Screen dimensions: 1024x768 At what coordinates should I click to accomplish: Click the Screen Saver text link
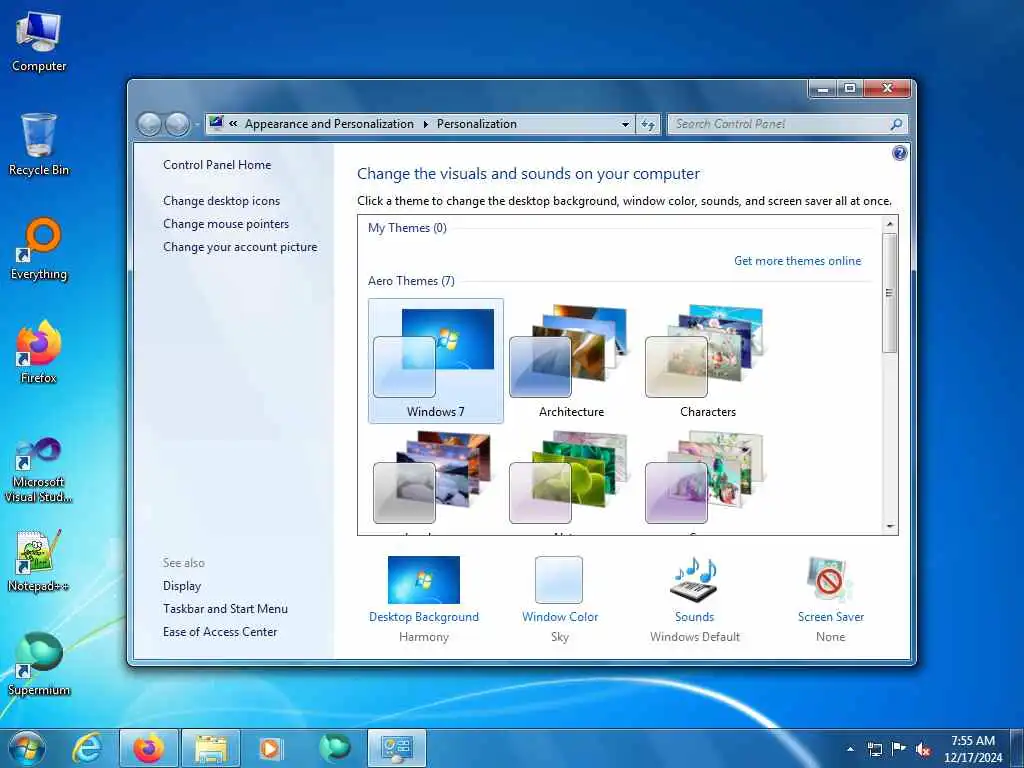coord(831,616)
